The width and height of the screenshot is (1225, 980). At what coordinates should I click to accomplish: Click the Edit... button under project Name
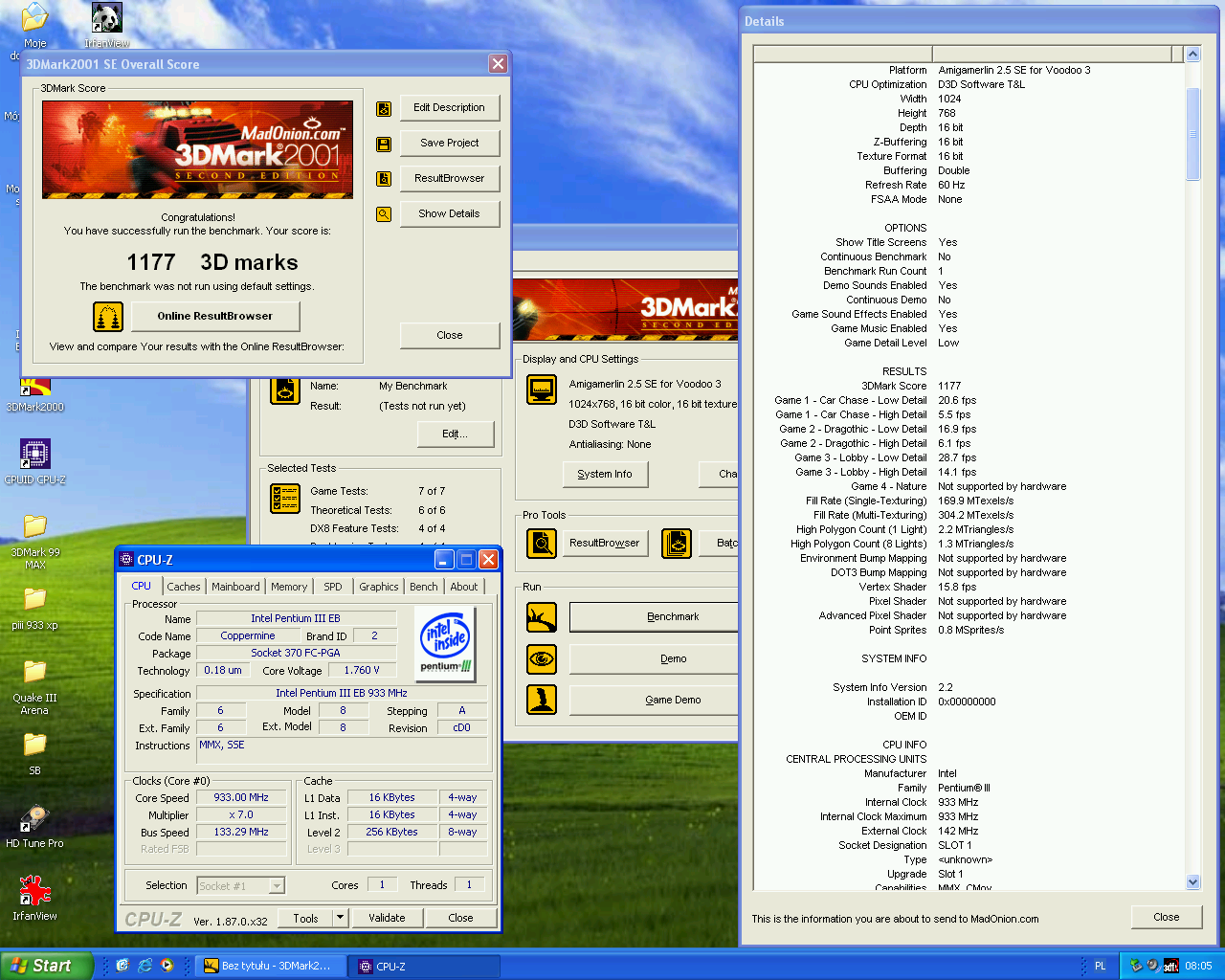pos(456,434)
